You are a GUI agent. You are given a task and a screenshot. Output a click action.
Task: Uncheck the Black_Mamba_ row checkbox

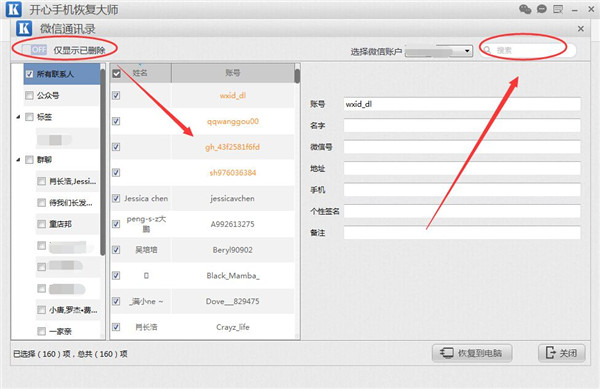(x=116, y=275)
